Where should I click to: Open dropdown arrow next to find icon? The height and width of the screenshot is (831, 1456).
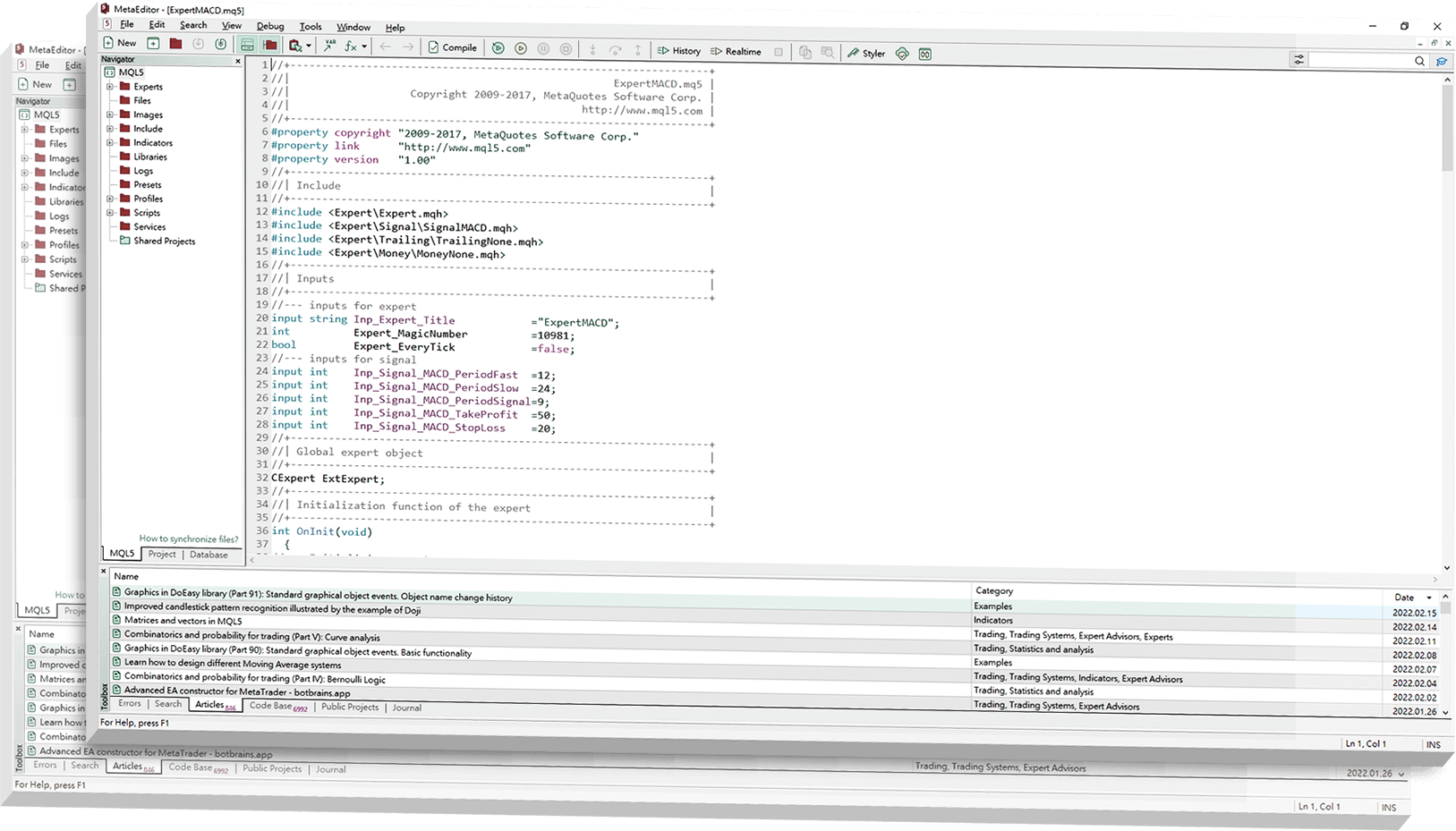(x=309, y=46)
